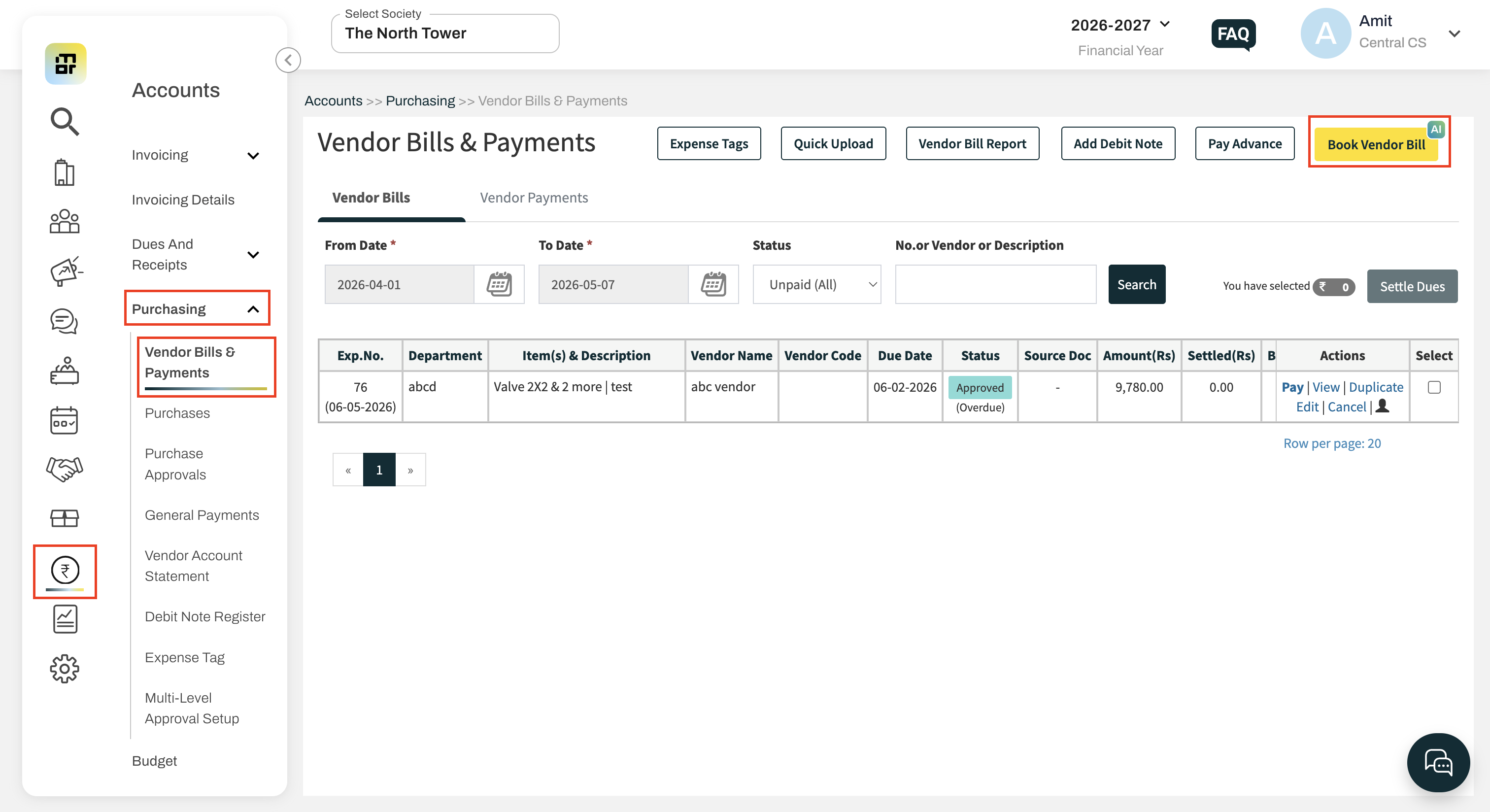Screen dimensions: 1490x812
Task: Click Accounts in the breadcrumb
Action: pyautogui.click(x=333, y=101)
